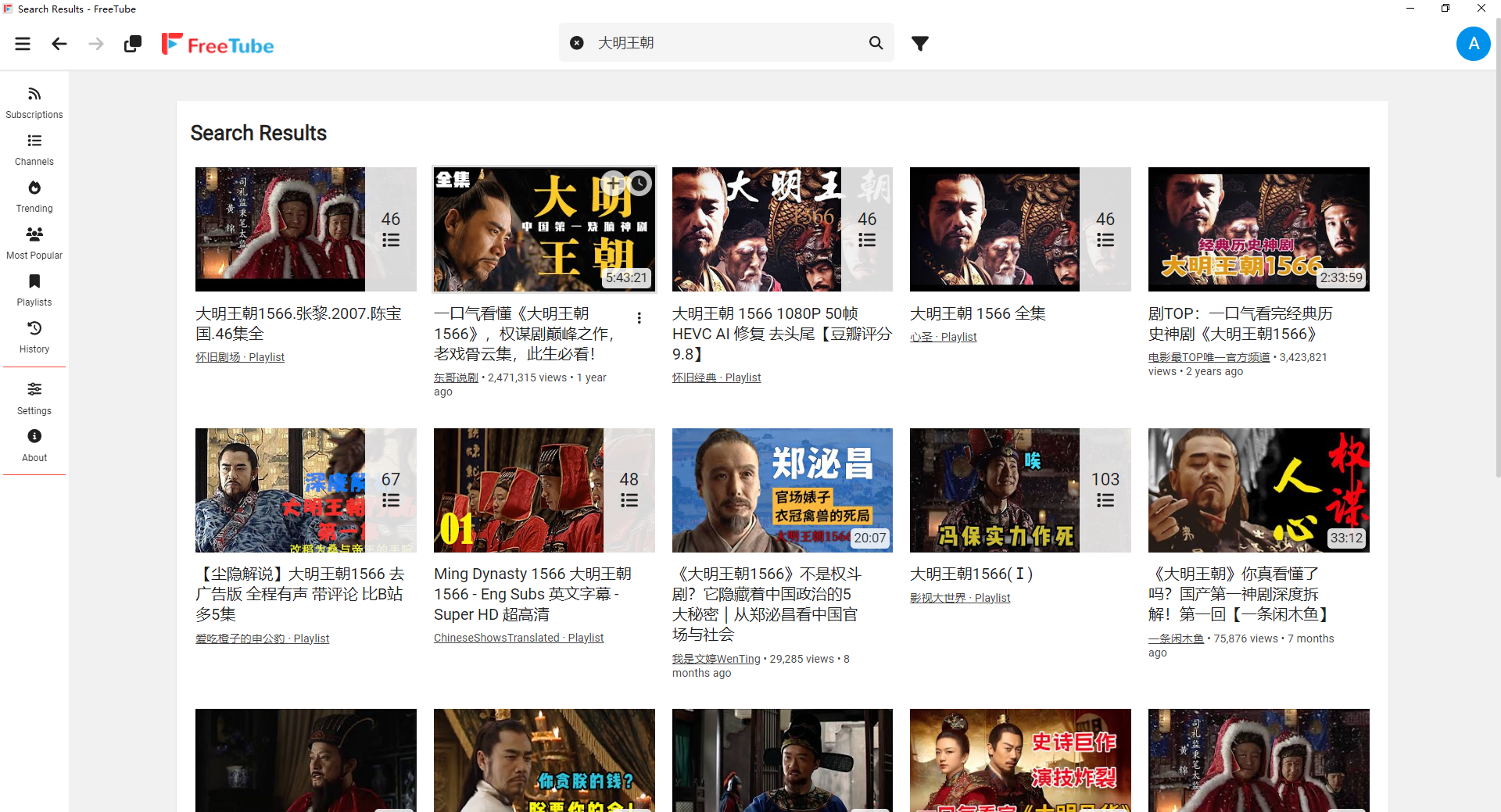Screen dimensions: 1501x812
Task: Open title 大明王朝 1566 1080P 50帧 HEVC
Action: pyautogui.click(x=782, y=334)
